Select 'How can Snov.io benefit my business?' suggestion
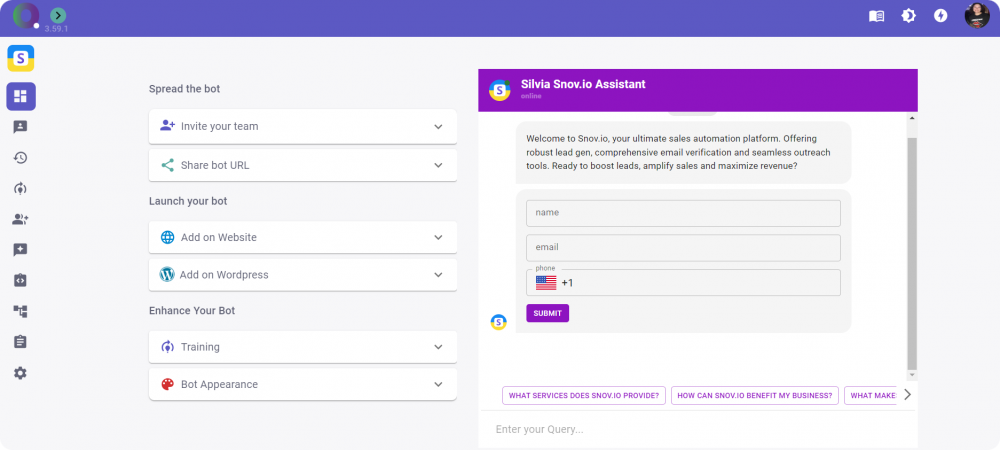 click(754, 395)
